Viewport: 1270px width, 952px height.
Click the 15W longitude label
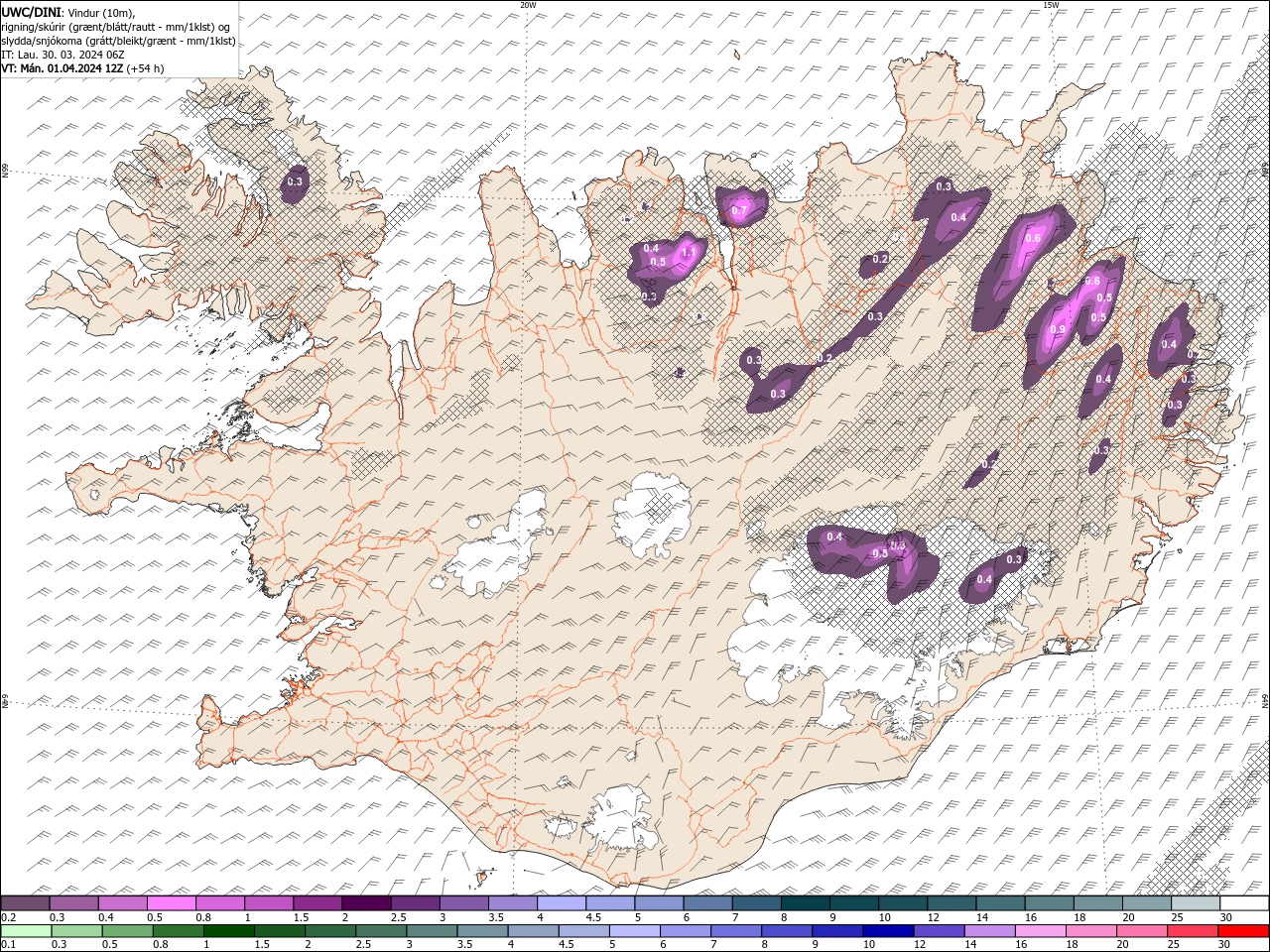[1051, 5]
